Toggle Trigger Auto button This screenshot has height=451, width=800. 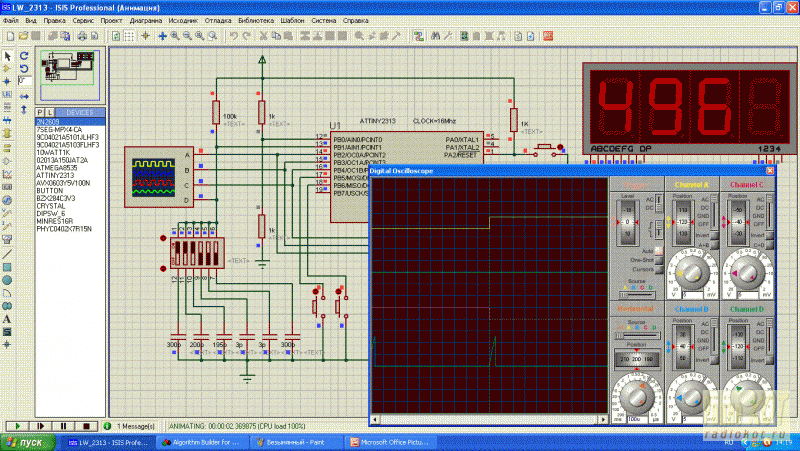click(x=659, y=251)
